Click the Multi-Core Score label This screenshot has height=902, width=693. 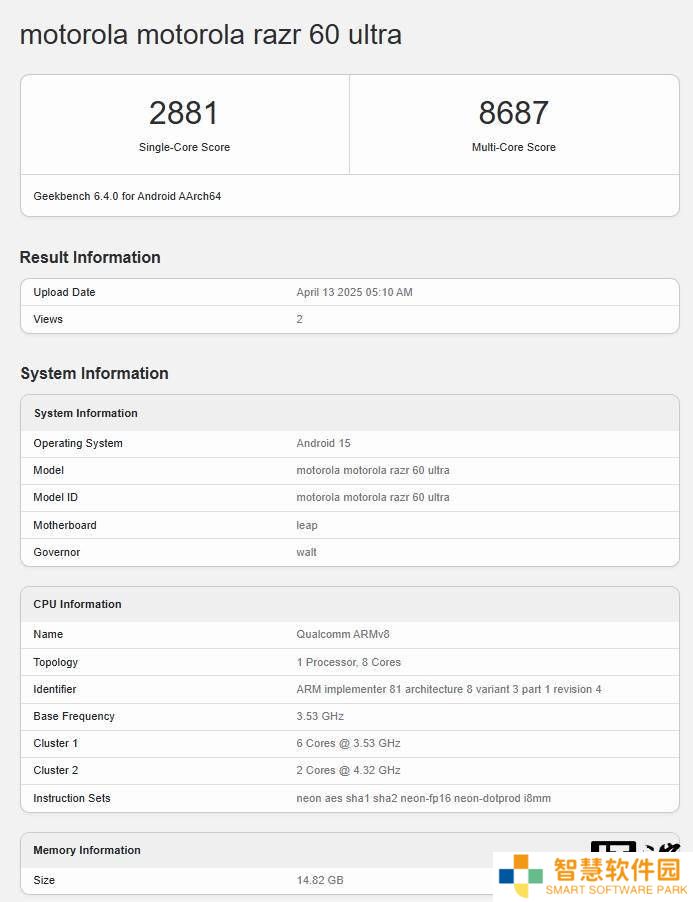[x=514, y=147]
